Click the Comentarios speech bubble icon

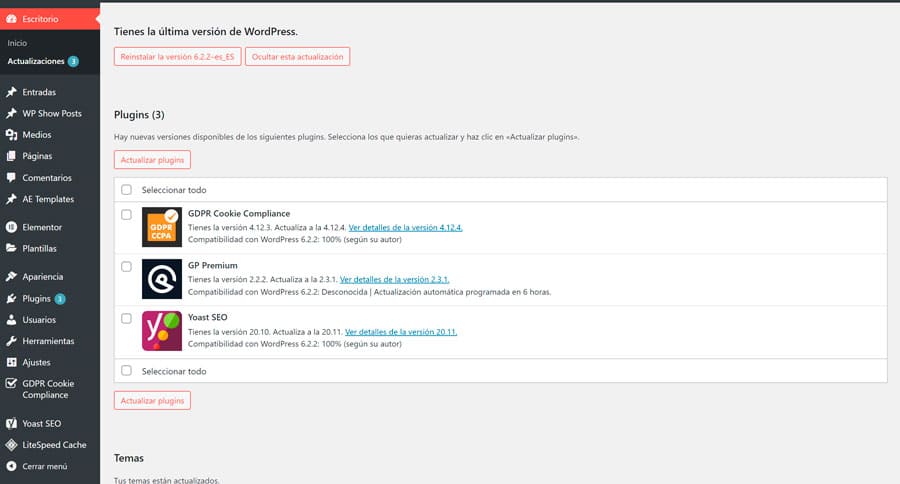[11, 177]
